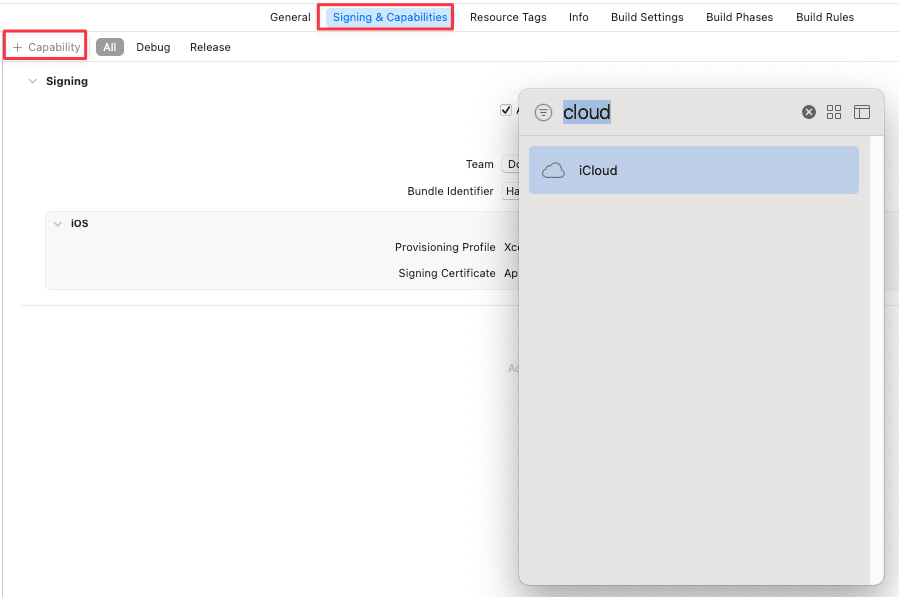Go to the Build Settings tab
The width and height of the screenshot is (899, 597).
point(647,17)
